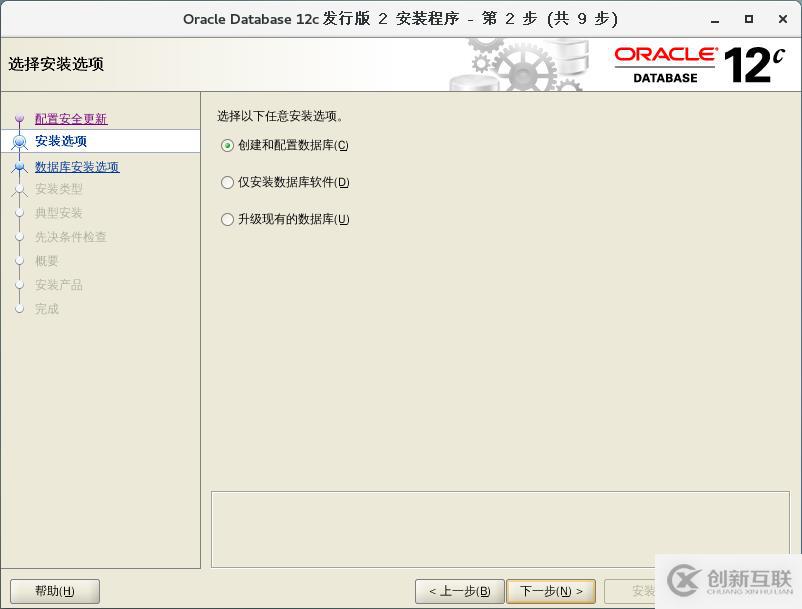Click the 帮助(H) help button
This screenshot has width=802, height=609.
point(55,591)
